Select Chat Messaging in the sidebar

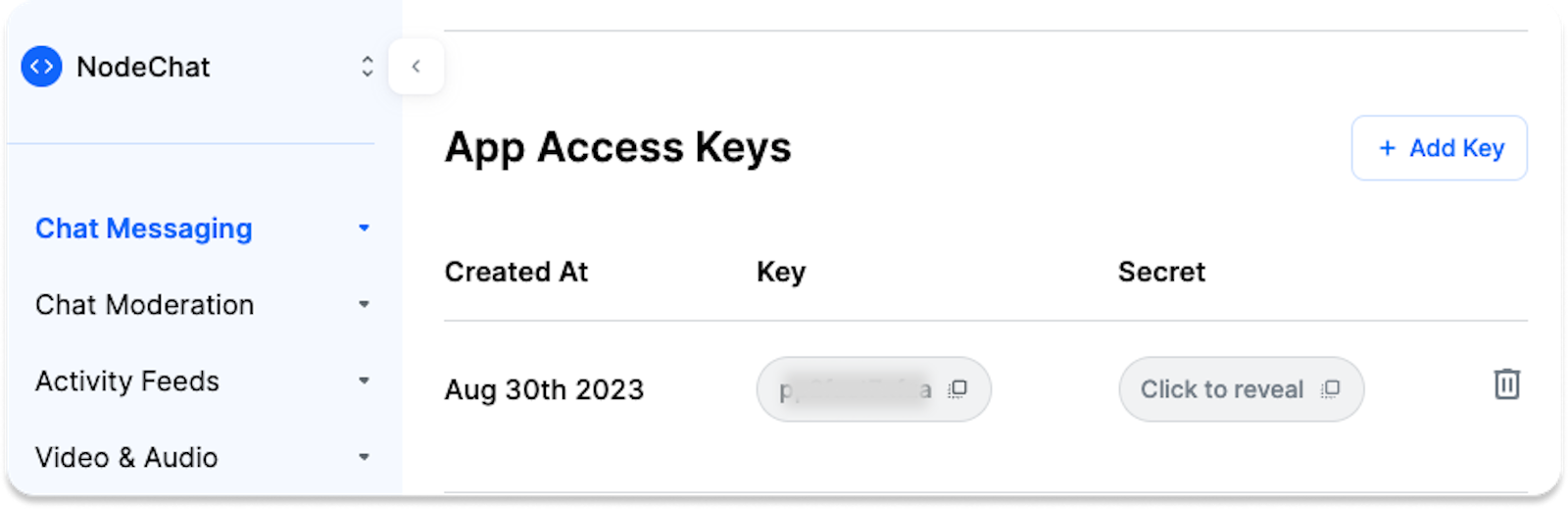coord(144,229)
